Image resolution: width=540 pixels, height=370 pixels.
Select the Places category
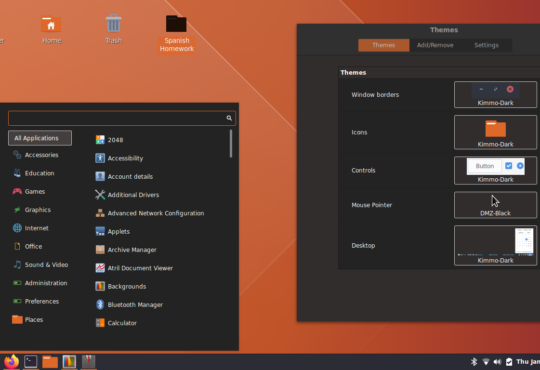coord(28,319)
